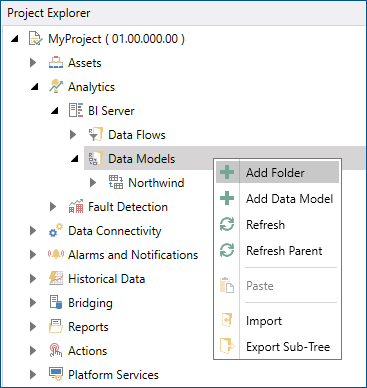Image resolution: width=367 pixels, height=388 pixels.
Task: Select the Fault Detection tree label
Action: pyautogui.click(x=128, y=207)
